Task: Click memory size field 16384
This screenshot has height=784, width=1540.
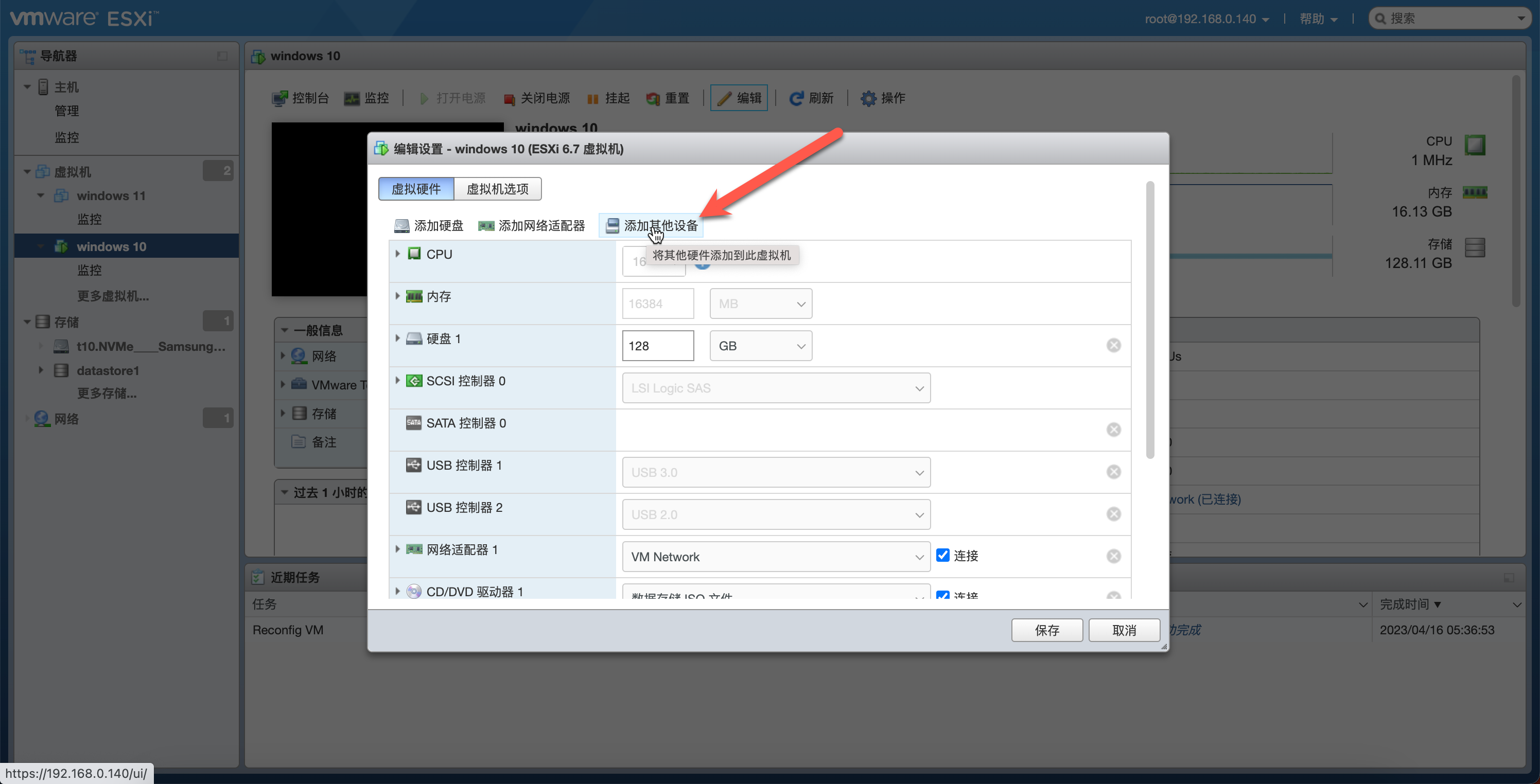Action: click(658, 304)
